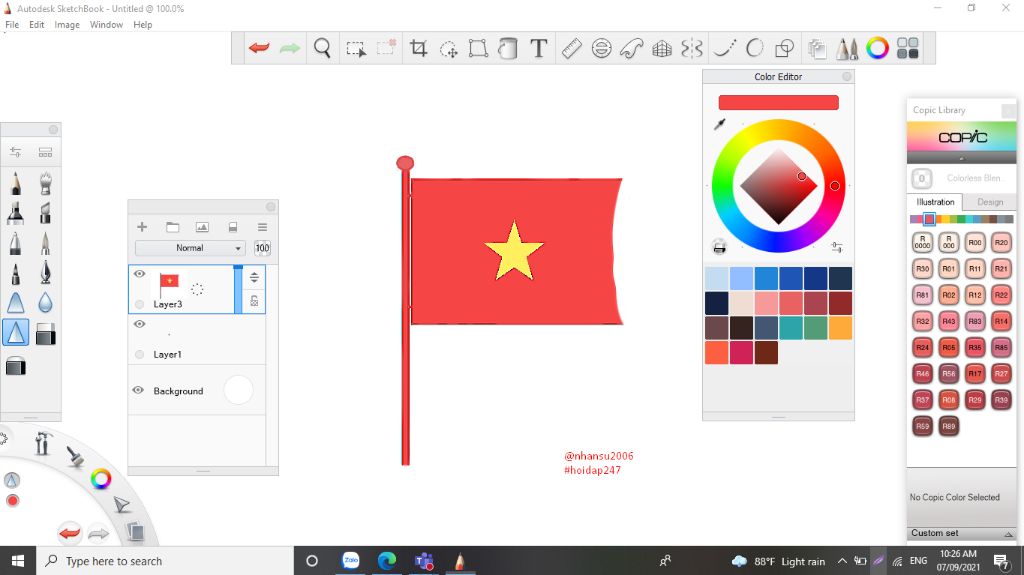The width and height of the screenshot is (1024, 575).
Task: Toggle the circle marker on Layer1
Action: click(139, 354)
